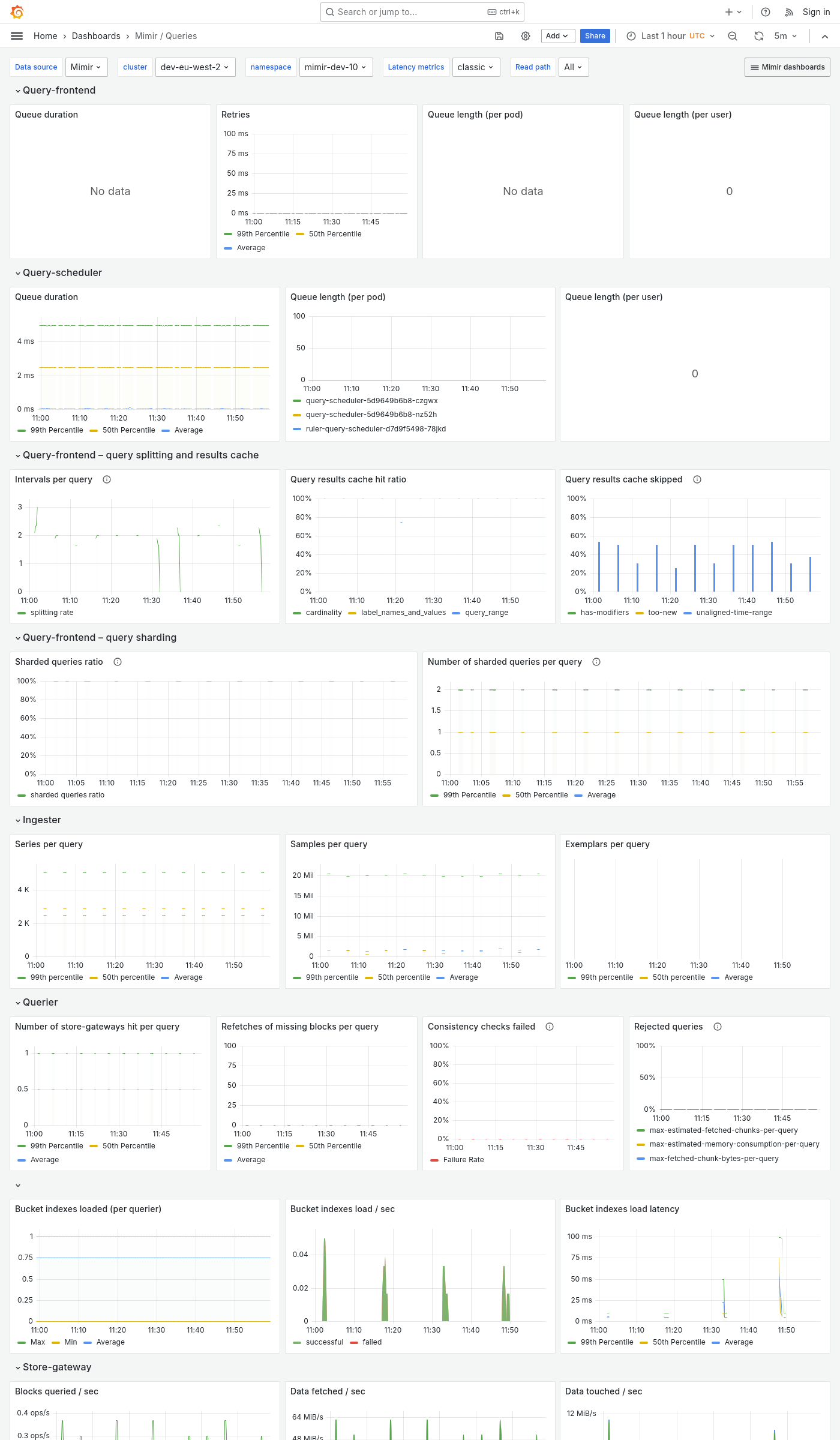840x1440 pixels.
Task: Focus the Search or jump to field
Action: (422, 12)
